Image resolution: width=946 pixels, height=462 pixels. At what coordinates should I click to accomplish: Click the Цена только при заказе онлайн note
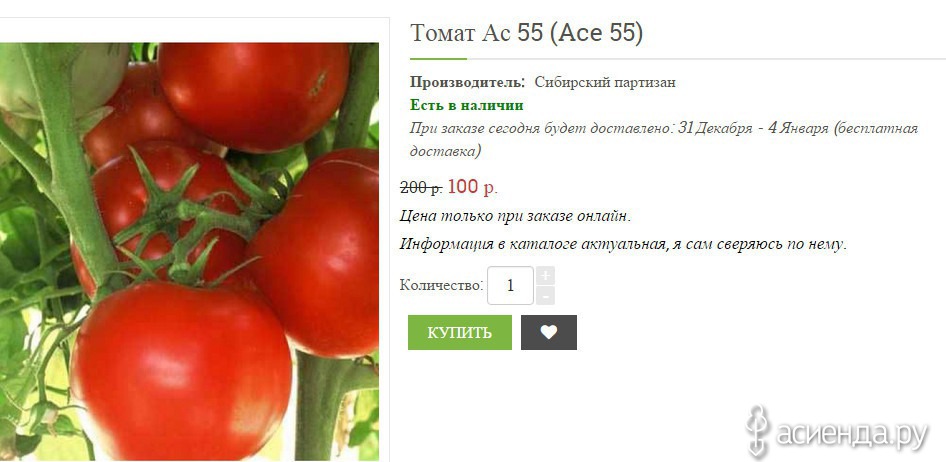click(x=516, y=216)
